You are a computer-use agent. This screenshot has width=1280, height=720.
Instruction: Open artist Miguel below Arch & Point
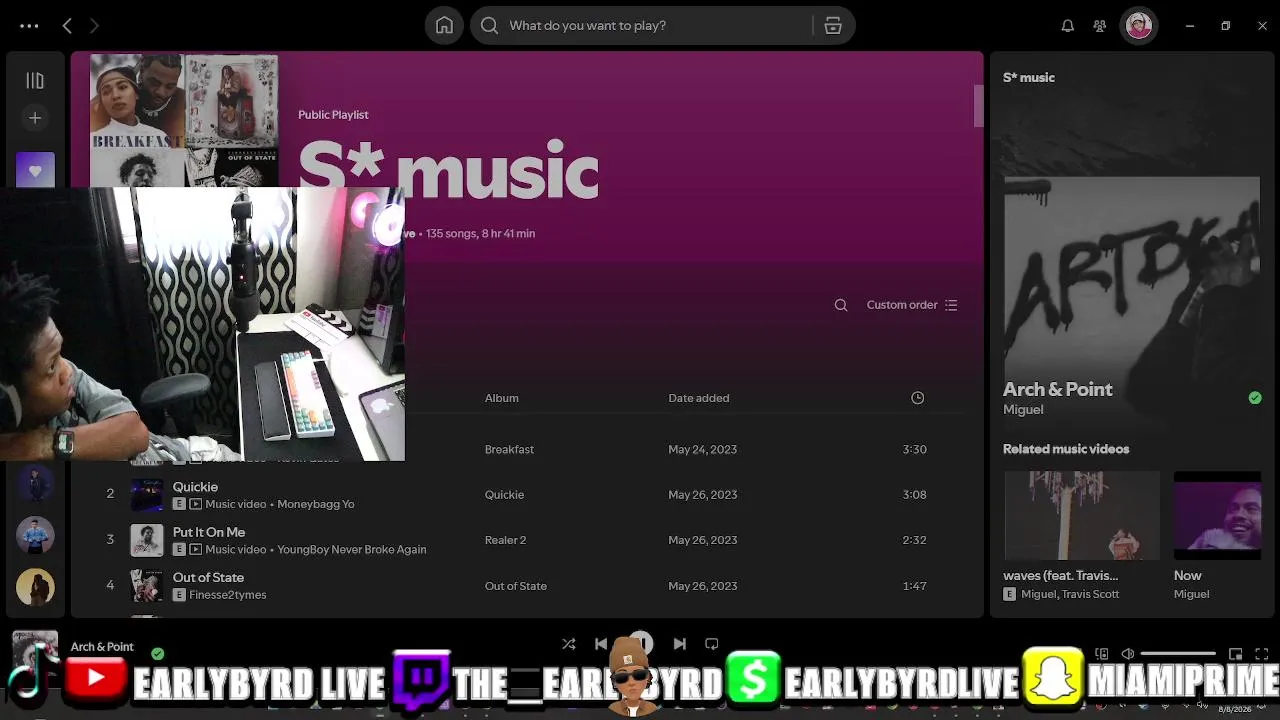click(x=1023, y=410)
